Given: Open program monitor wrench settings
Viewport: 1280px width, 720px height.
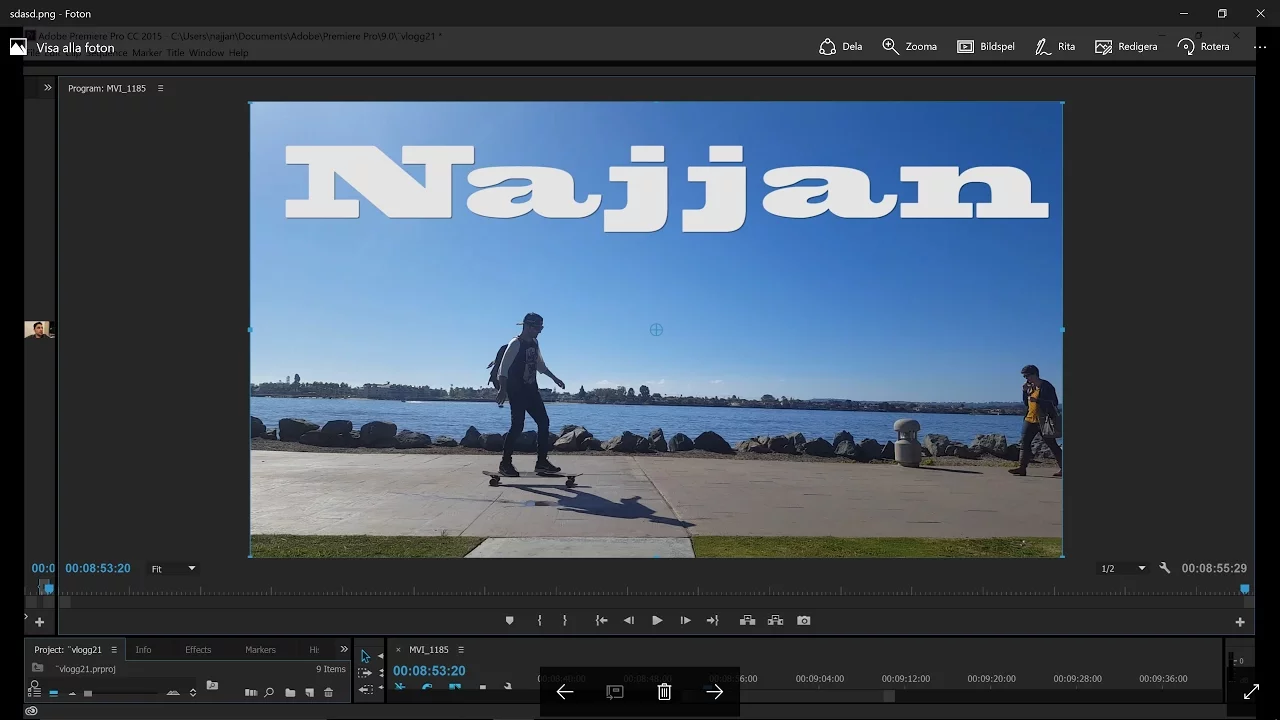Looking at the screenshot, I should pyautogui.click(x=1165, y=568).
